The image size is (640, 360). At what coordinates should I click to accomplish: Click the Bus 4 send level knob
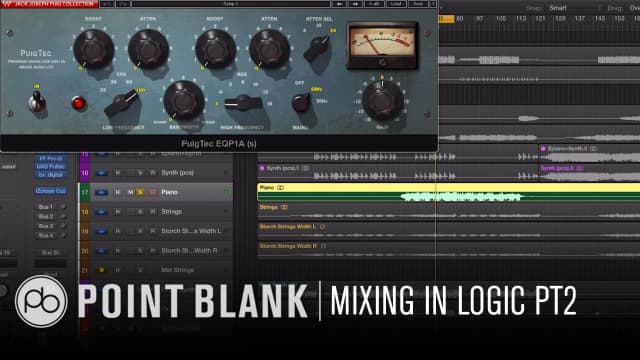pos(63,236)
